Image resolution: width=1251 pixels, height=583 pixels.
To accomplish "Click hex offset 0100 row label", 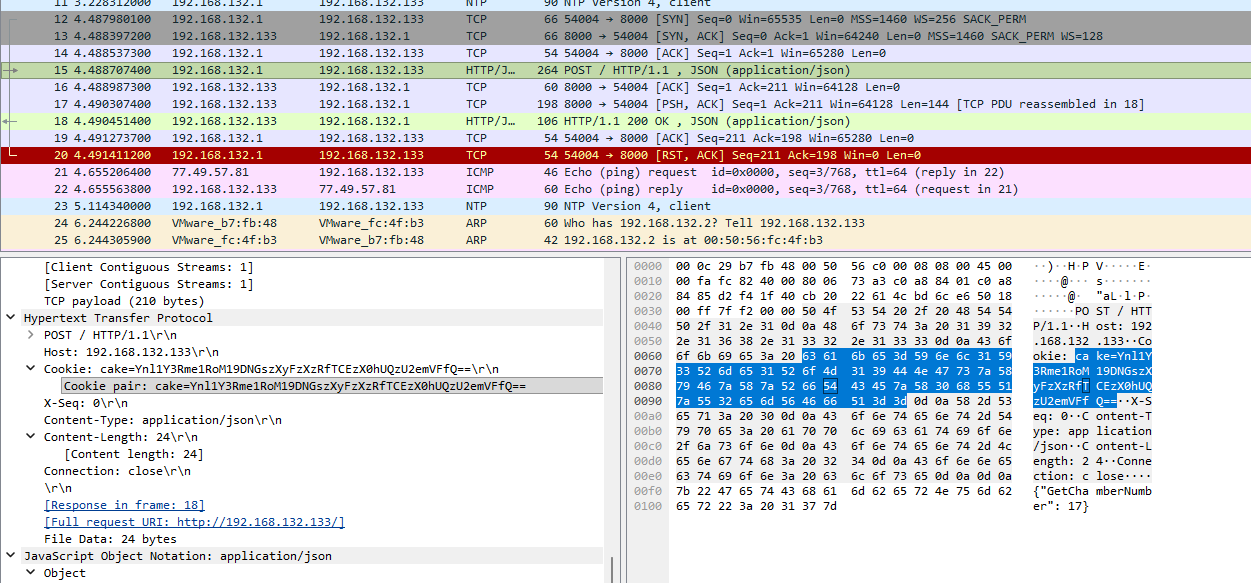I will point(649,506).
